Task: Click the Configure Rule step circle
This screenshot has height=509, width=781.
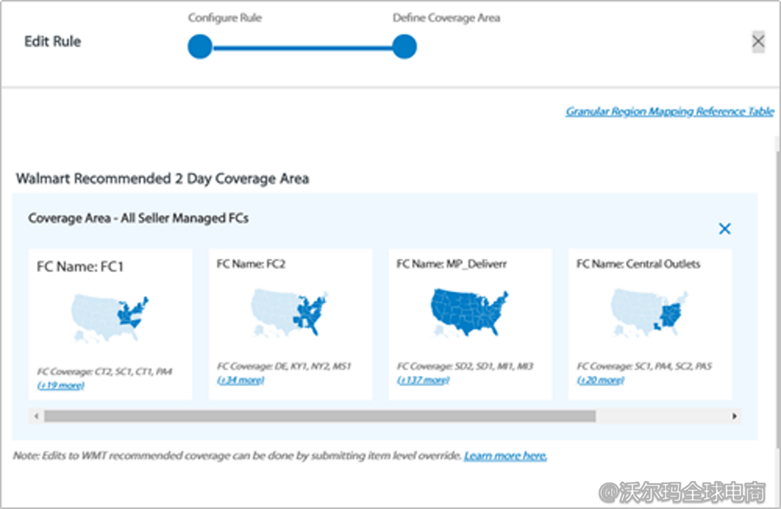Action: 200,47
